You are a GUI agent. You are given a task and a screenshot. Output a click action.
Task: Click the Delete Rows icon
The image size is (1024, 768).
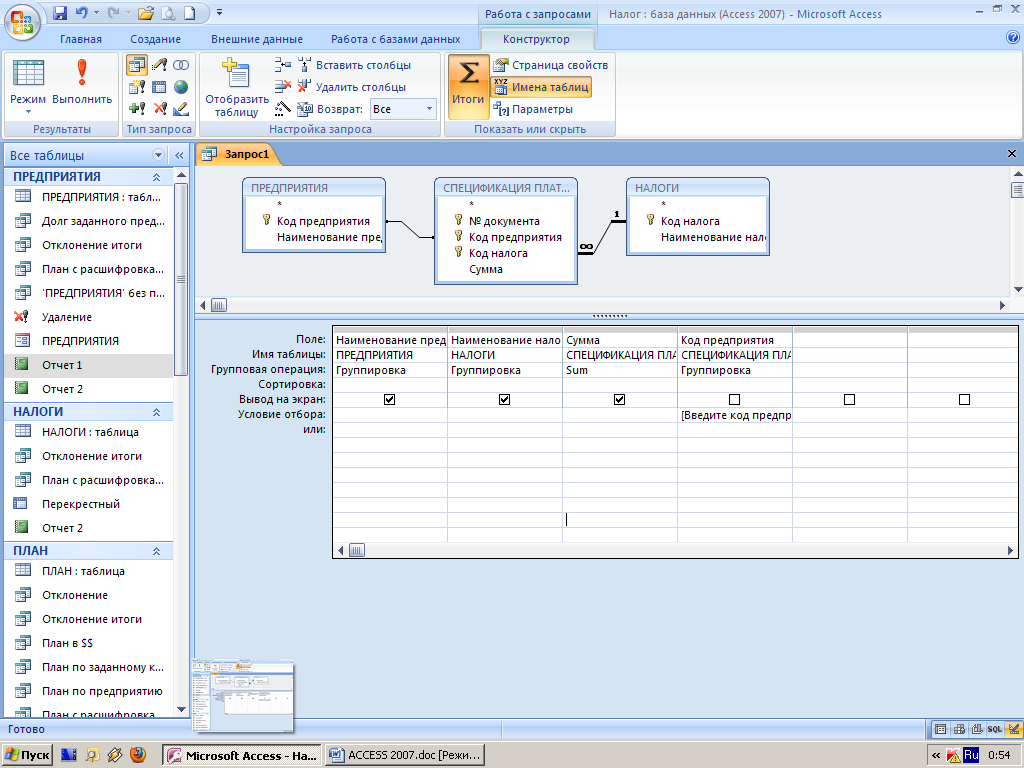pyautogui.click(x=282, y=86)
